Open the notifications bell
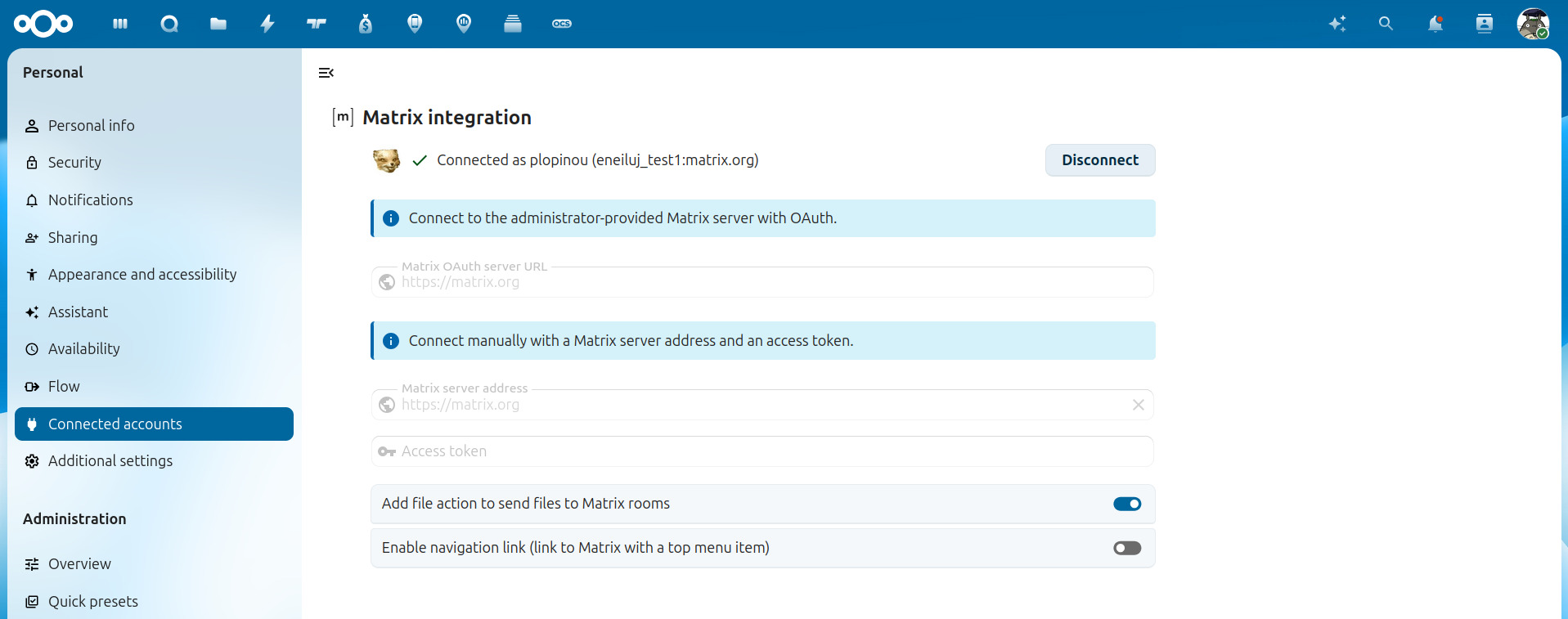The width and height of the screenshot is (1568, 619). point(1435,24)
